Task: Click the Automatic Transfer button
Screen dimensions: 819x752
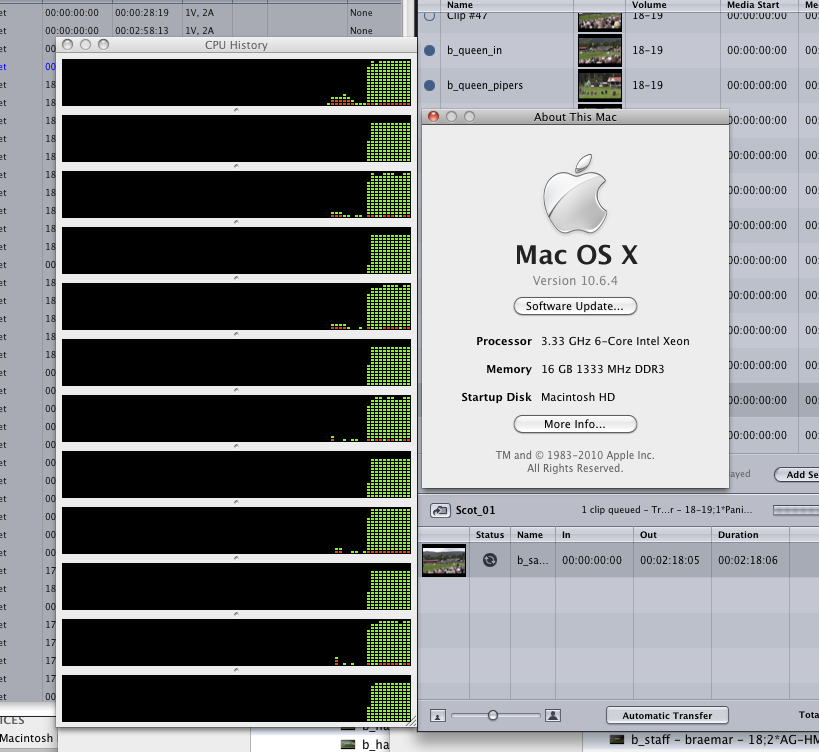Action: 667,715
